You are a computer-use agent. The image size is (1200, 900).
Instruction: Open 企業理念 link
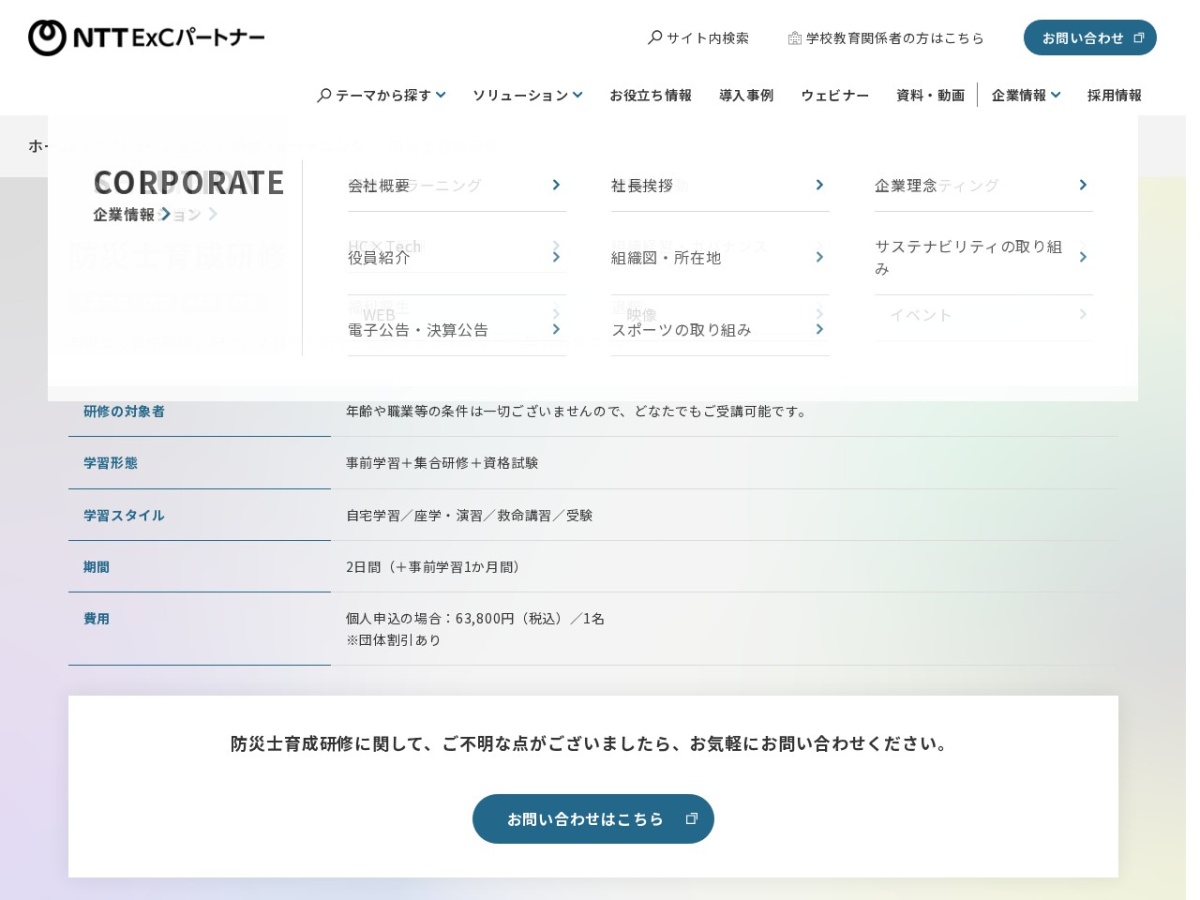[x=984, y=185]
